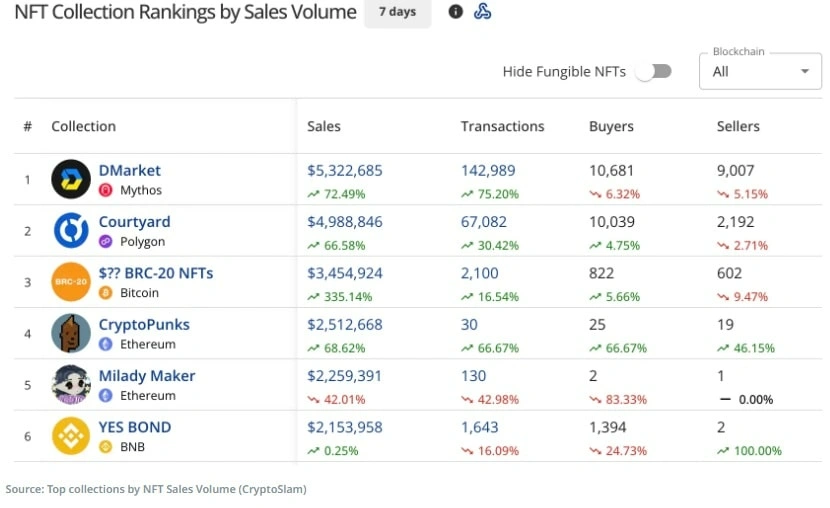The height and width of the screenshot is (508, 830).
Task: Sort by the Buyers column header
Action: click(611, 126)
